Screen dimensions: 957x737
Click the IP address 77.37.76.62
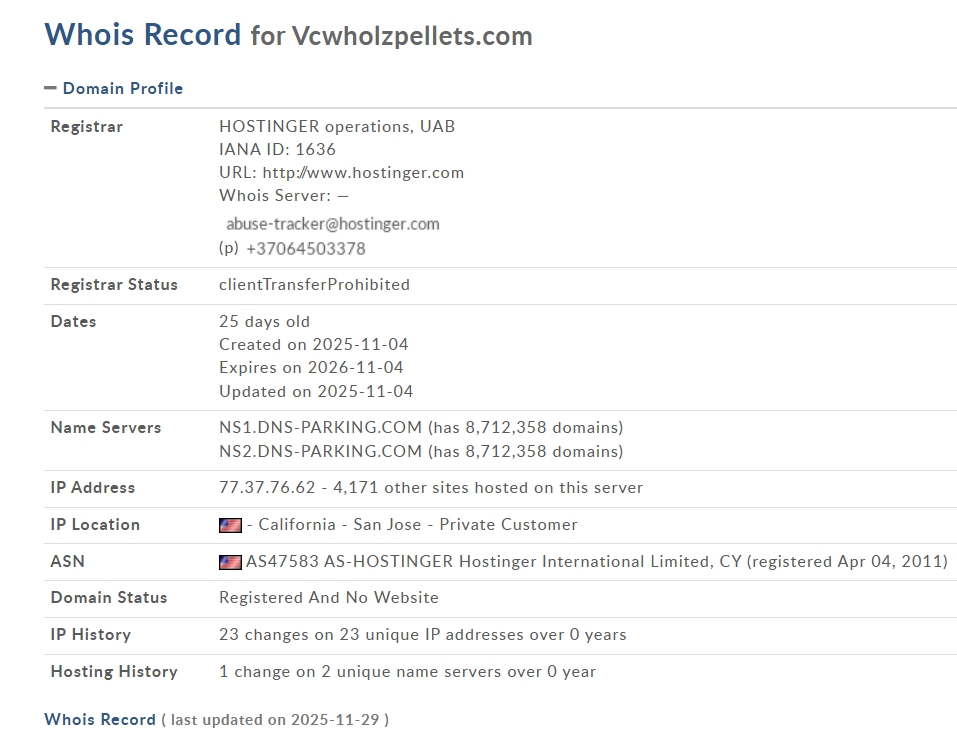click(x=267, y=488)
